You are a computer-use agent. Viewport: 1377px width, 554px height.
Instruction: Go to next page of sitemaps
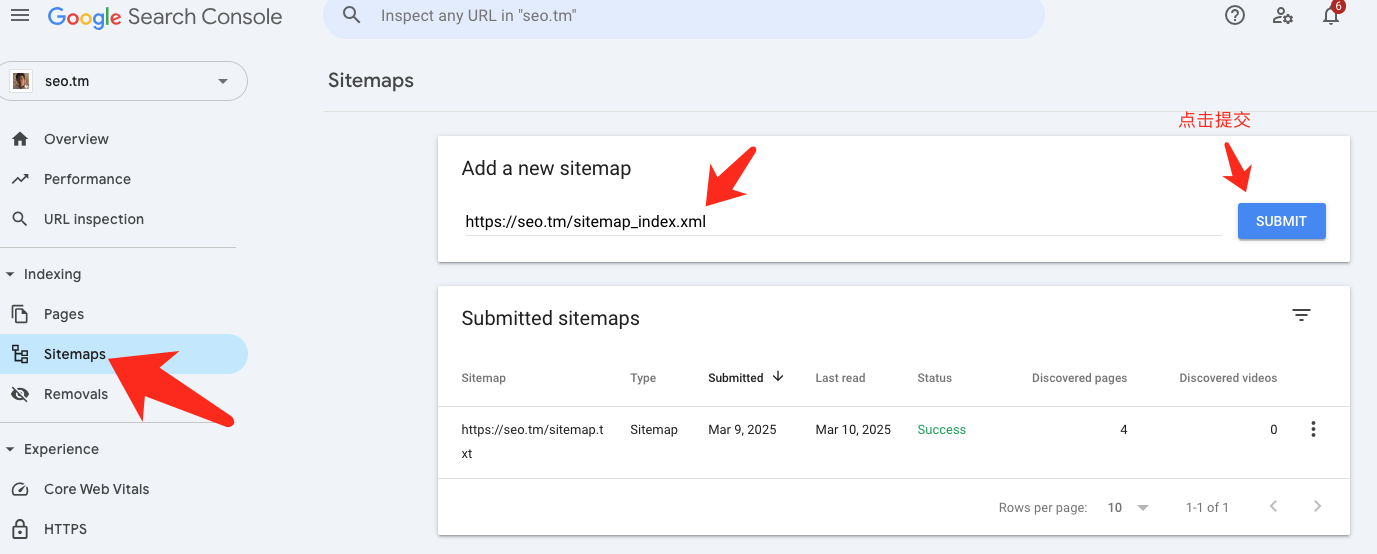coord(1317,507)
